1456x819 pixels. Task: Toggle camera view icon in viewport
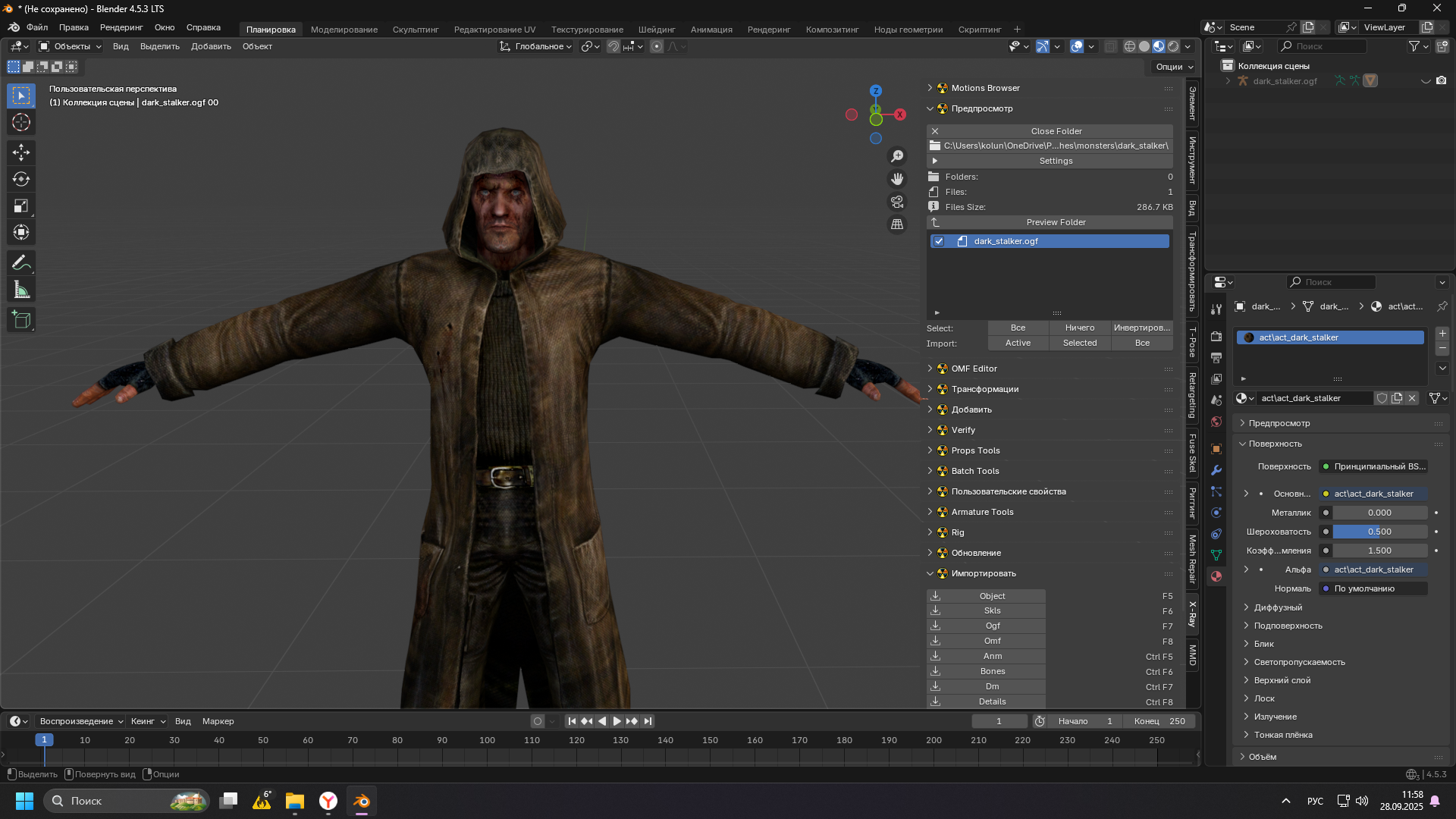coord(897,202)
